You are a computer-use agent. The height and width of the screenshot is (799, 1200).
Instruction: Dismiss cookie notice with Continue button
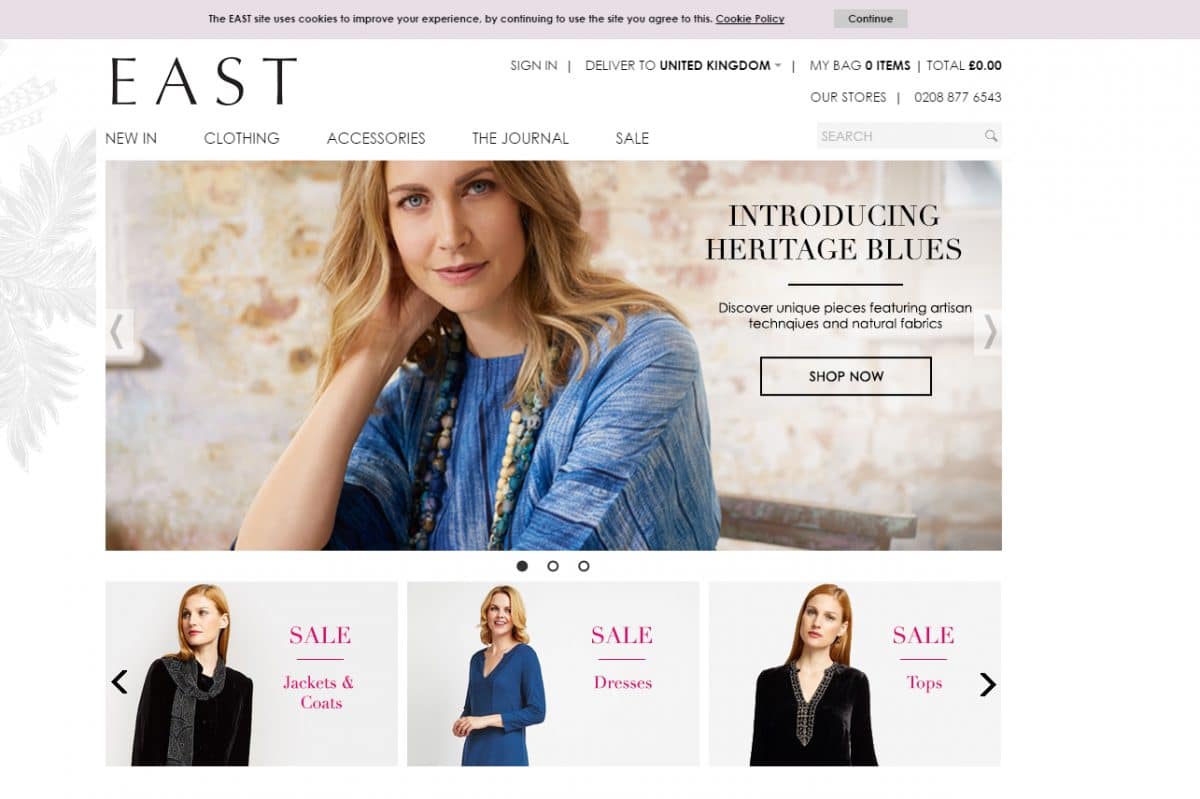870,18
